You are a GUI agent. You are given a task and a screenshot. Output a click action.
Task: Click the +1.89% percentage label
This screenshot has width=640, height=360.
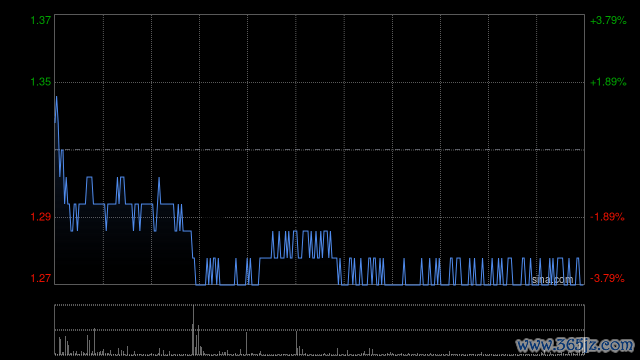(x=608, y=82)
